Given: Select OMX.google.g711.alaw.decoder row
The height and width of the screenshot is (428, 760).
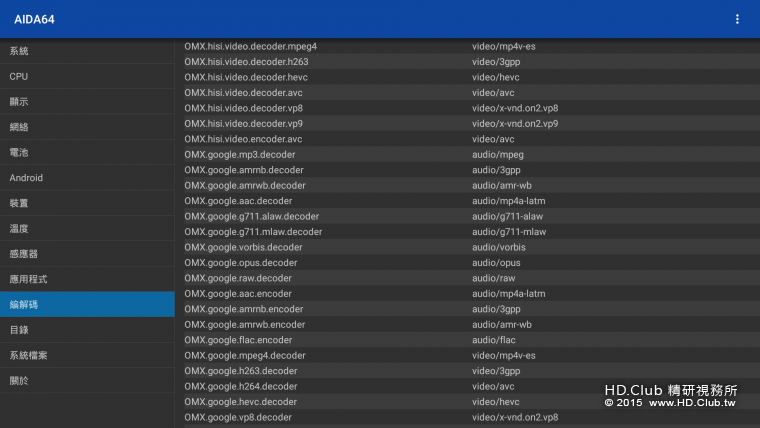Looking at the screenshot, I should [472, 216].
